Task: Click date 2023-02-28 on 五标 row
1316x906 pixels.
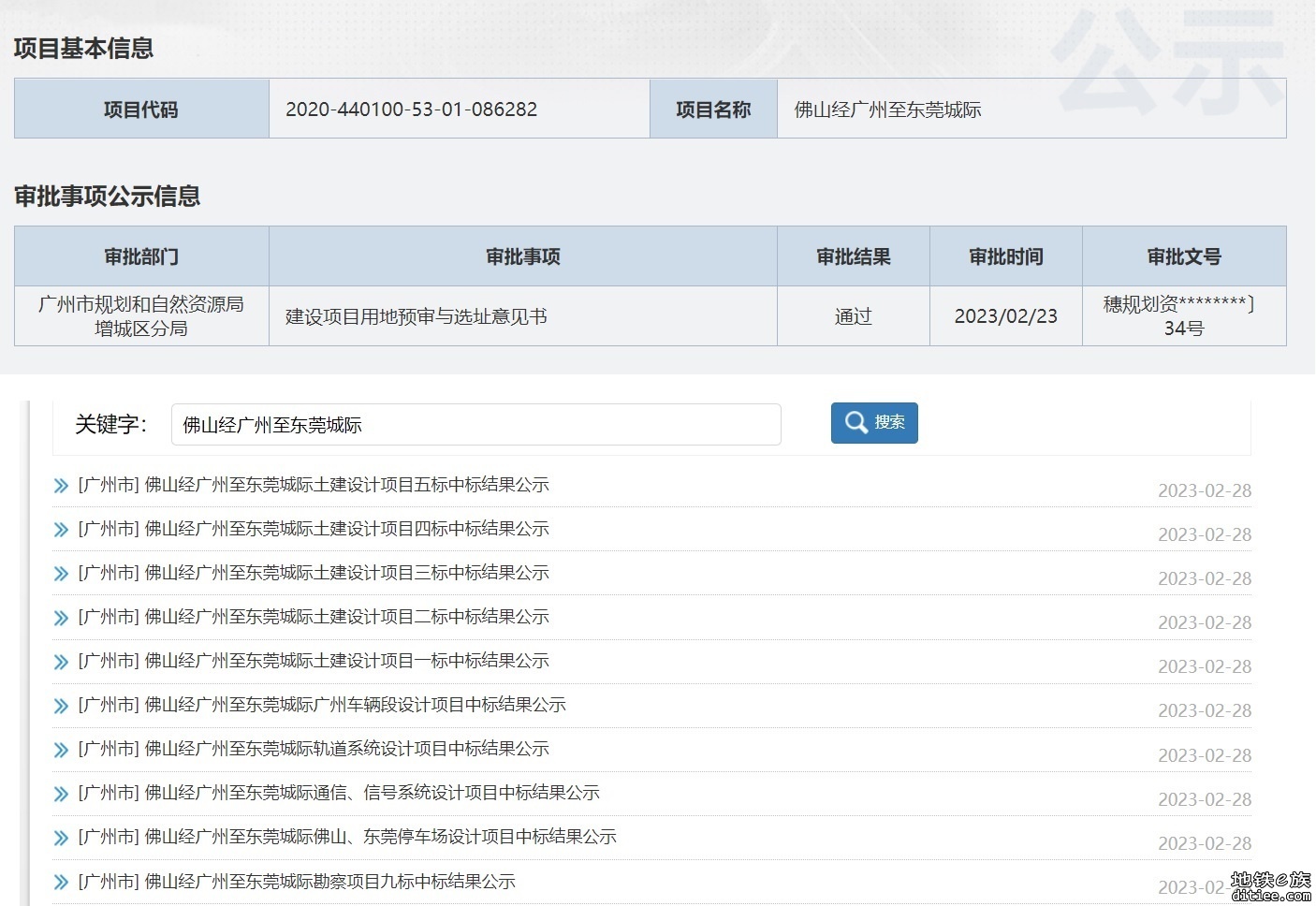Action: (x=1205, y=490)
